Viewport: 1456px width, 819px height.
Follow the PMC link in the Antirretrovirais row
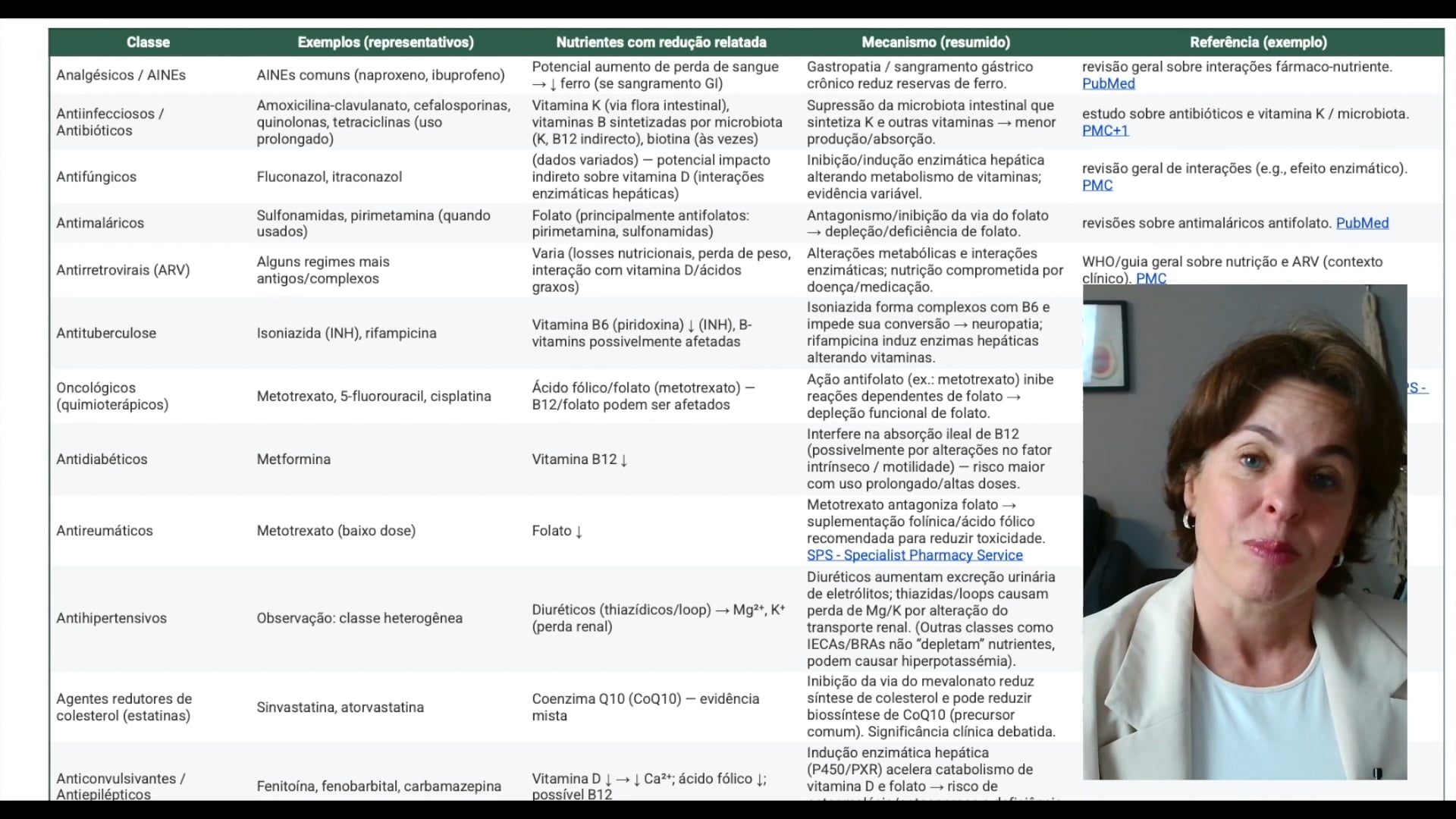coord(1151,278)
